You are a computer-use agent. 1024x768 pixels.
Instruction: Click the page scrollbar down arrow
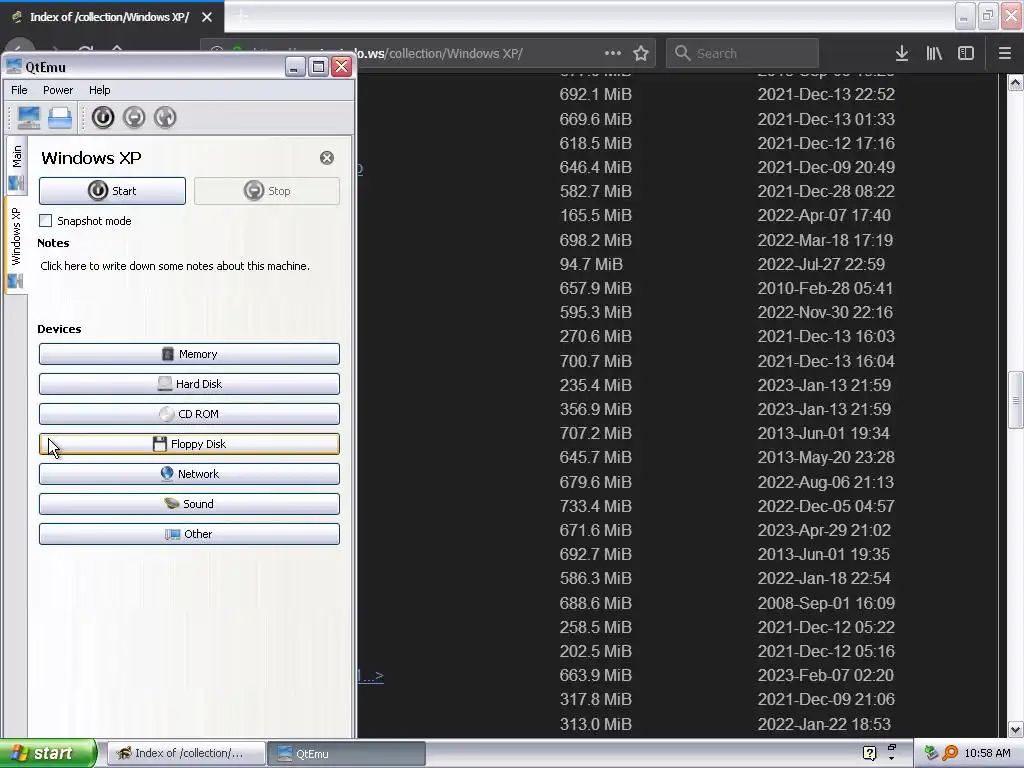coord(1016,729)
